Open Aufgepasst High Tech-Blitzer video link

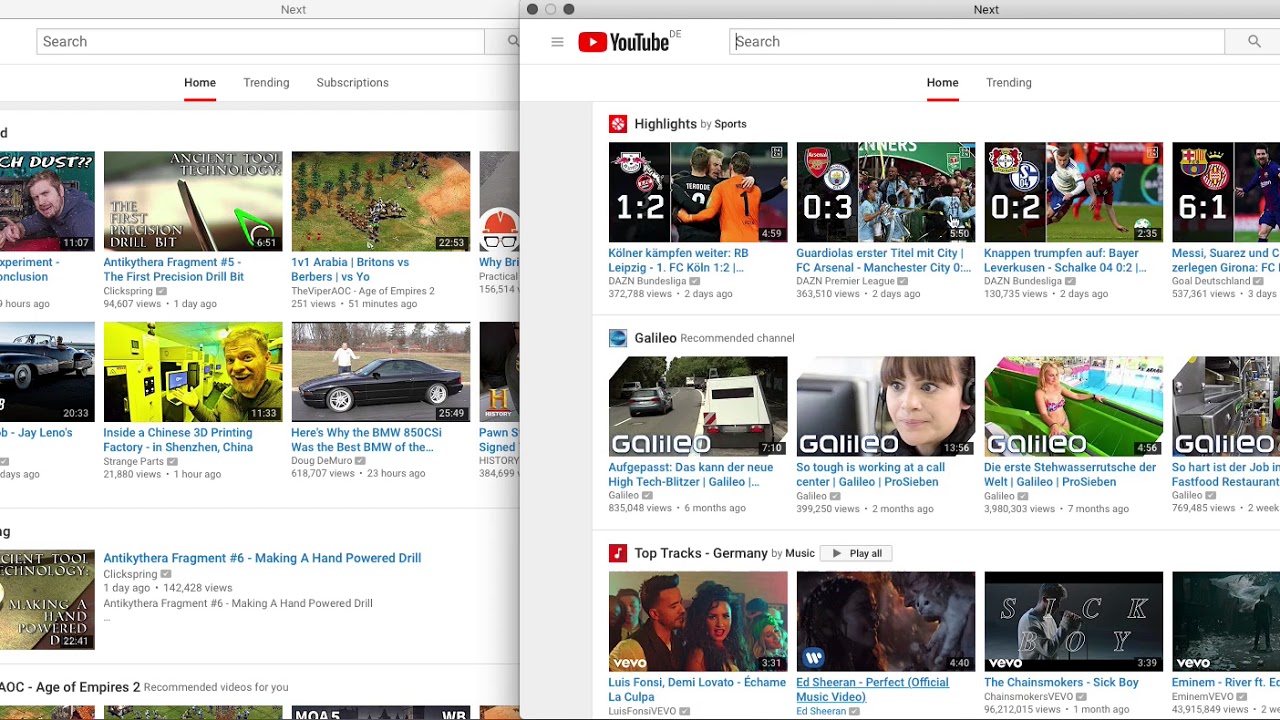point(690,474)
